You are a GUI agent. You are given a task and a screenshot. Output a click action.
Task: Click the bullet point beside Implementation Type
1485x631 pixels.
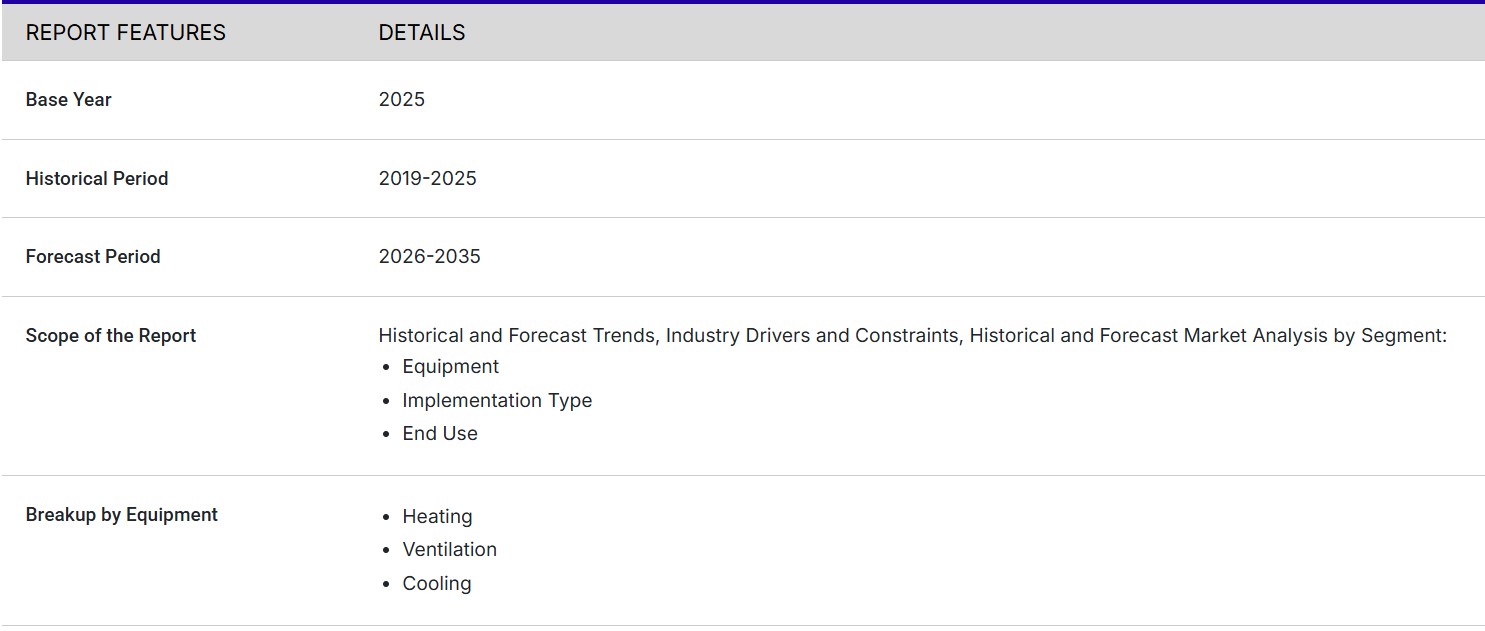coord(386,402)
